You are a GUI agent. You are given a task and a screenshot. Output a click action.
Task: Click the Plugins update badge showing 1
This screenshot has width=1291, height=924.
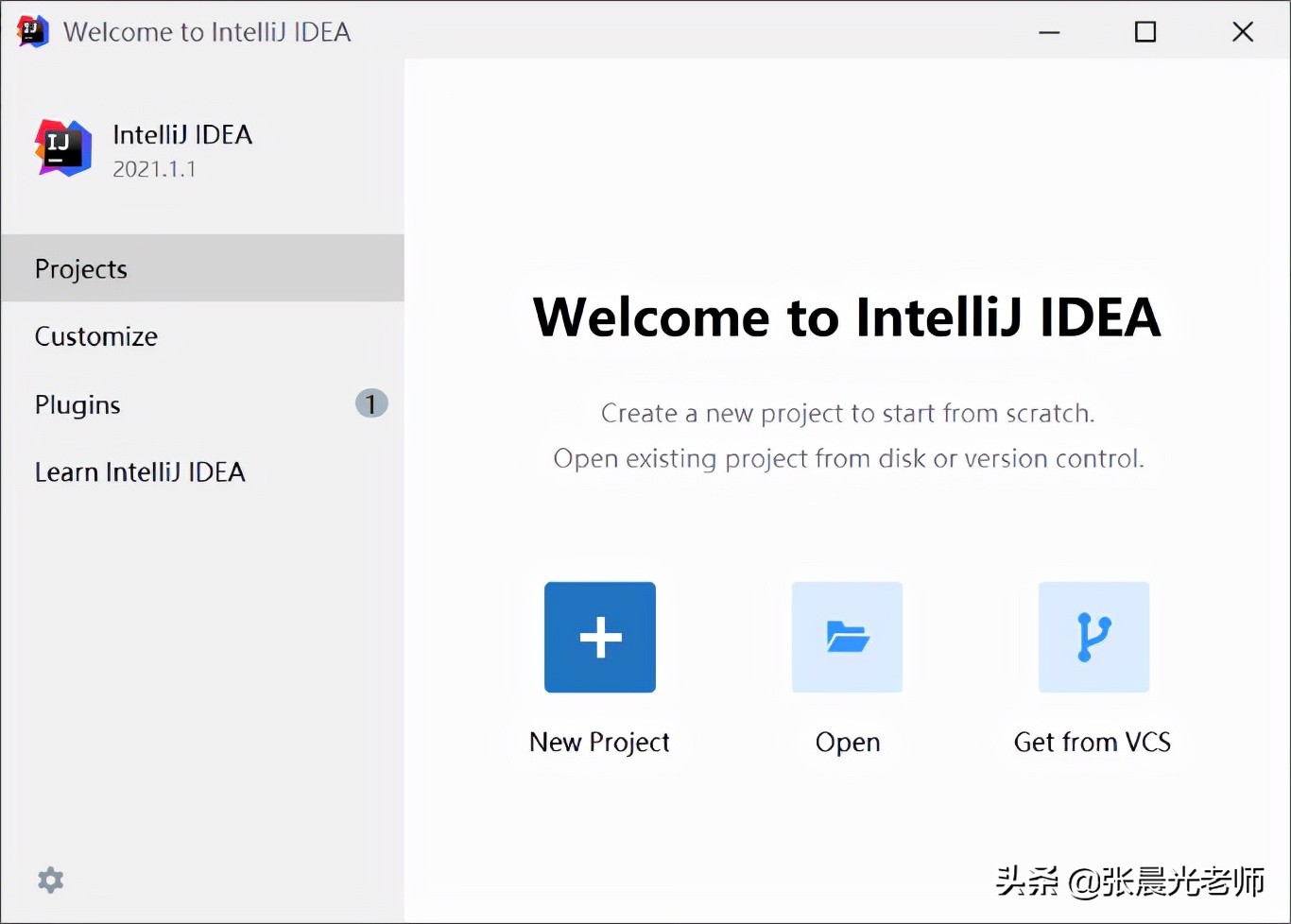371,404
